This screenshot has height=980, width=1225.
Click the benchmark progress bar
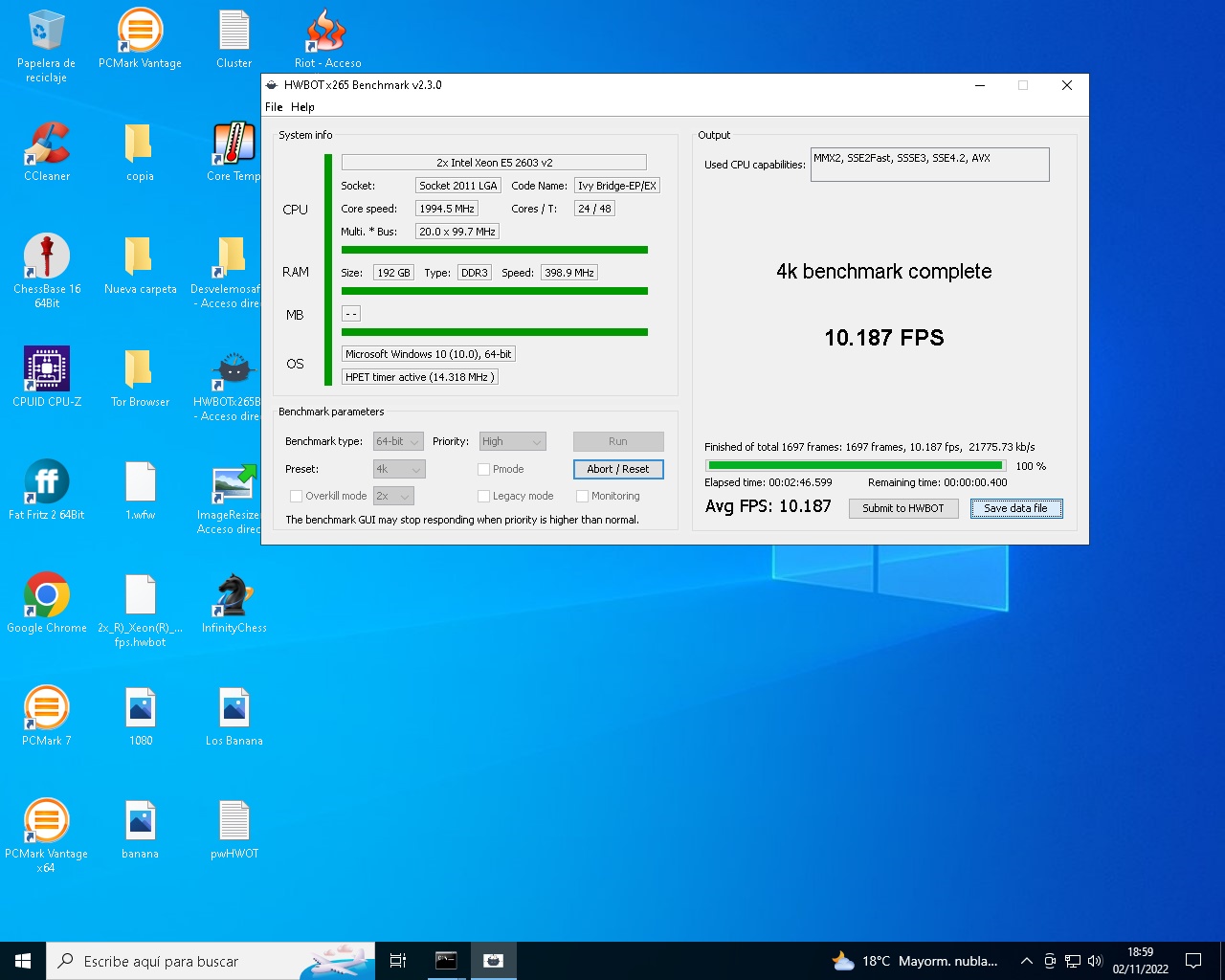click(855, 465)
